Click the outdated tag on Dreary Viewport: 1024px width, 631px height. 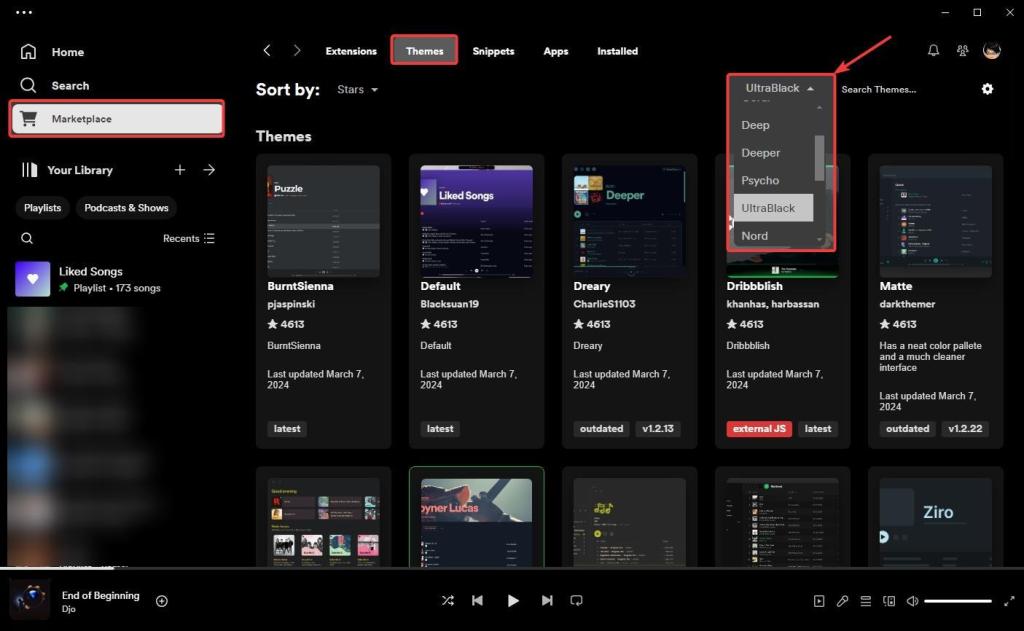coord(601,429)
